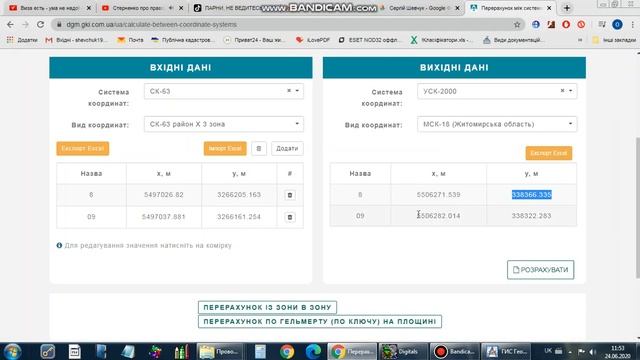
Task: Select output x value 5506271.539
Action: click(438, 195)
